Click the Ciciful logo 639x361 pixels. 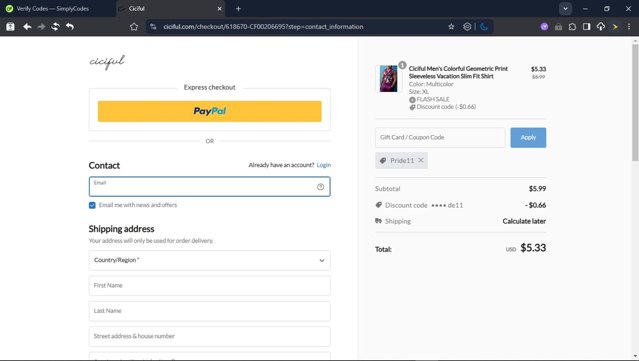pyautogui.click(x=107, y=62)
